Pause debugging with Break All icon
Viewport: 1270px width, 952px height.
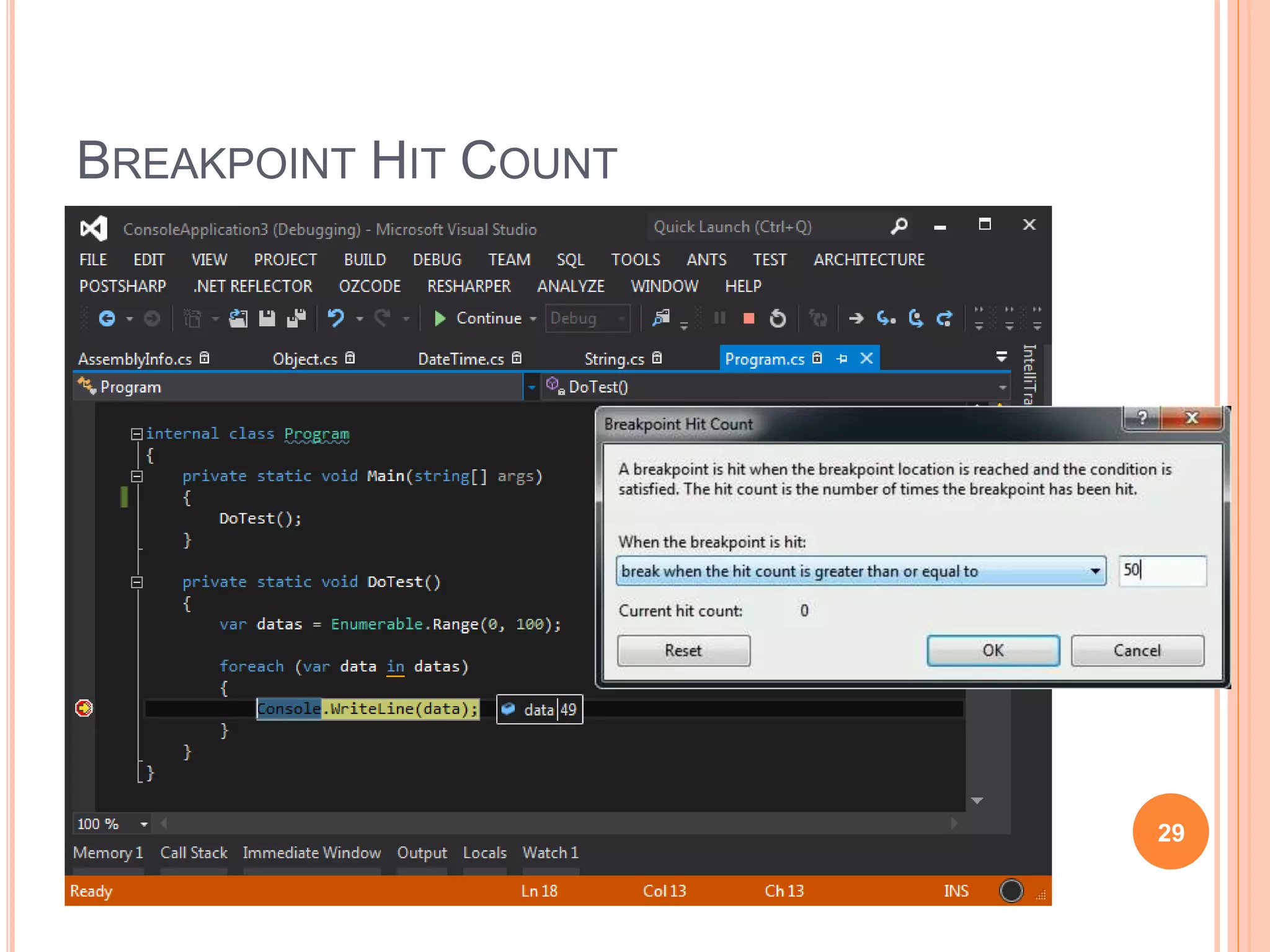pos(719,319)
